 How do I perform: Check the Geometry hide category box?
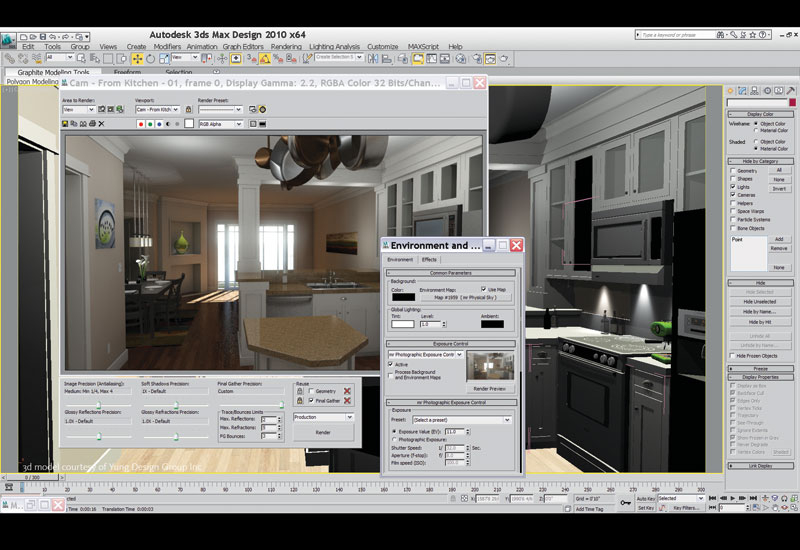733,171
